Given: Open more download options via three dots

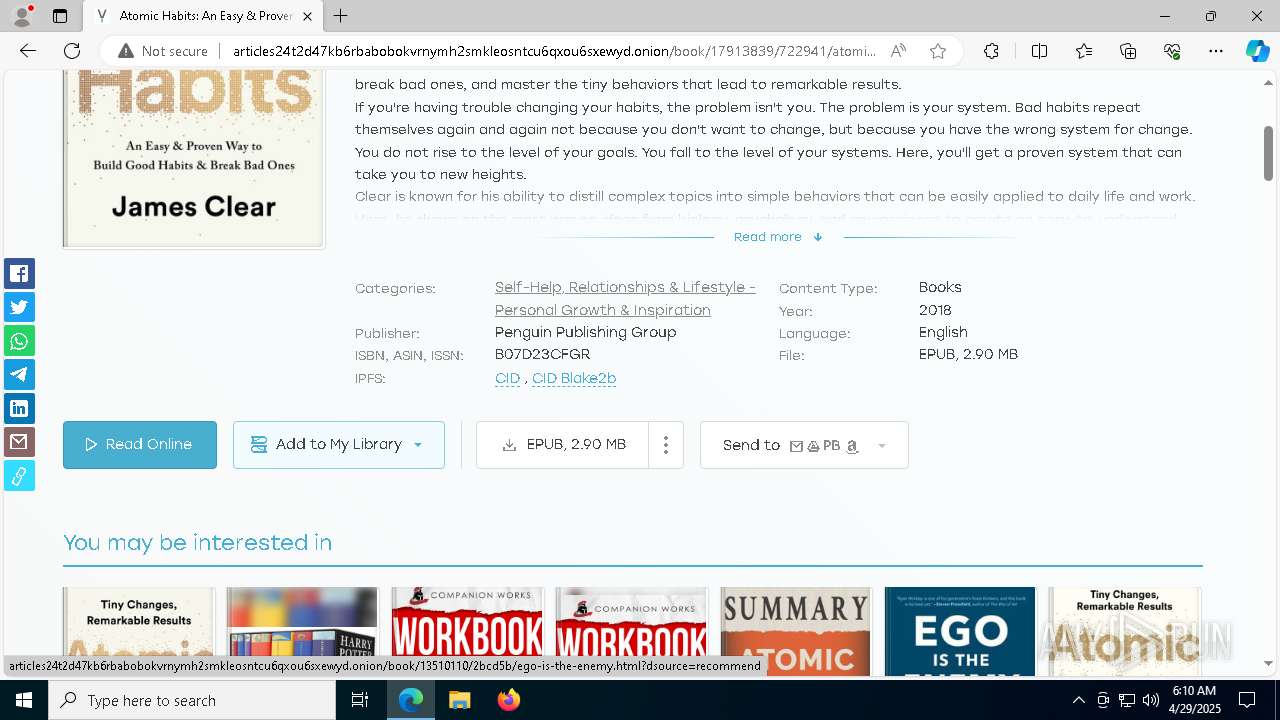Looking at the screenshot, I should (x=666, y=445).
